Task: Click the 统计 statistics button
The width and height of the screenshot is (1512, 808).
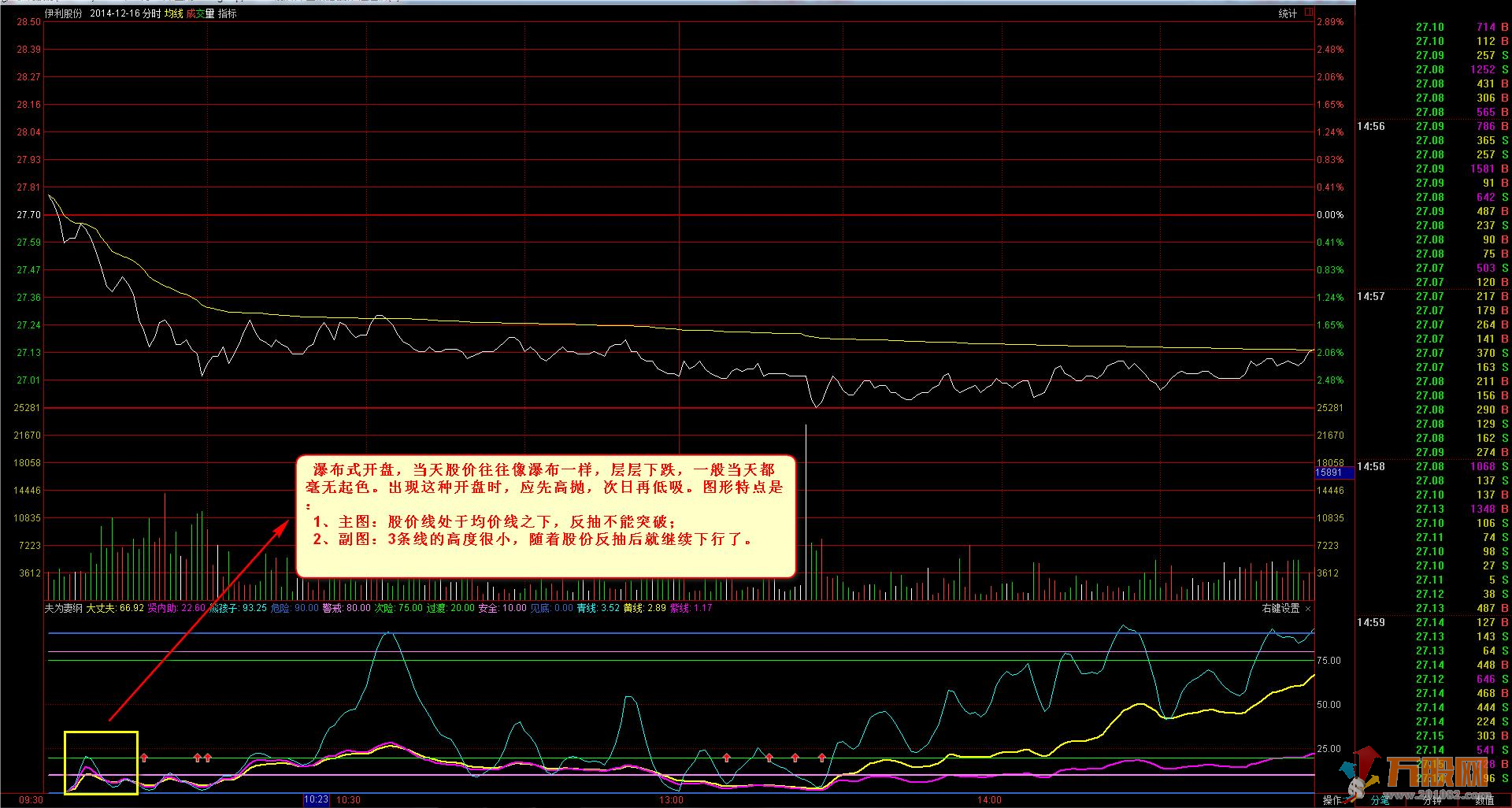Action: click(x=1288, y=13)
